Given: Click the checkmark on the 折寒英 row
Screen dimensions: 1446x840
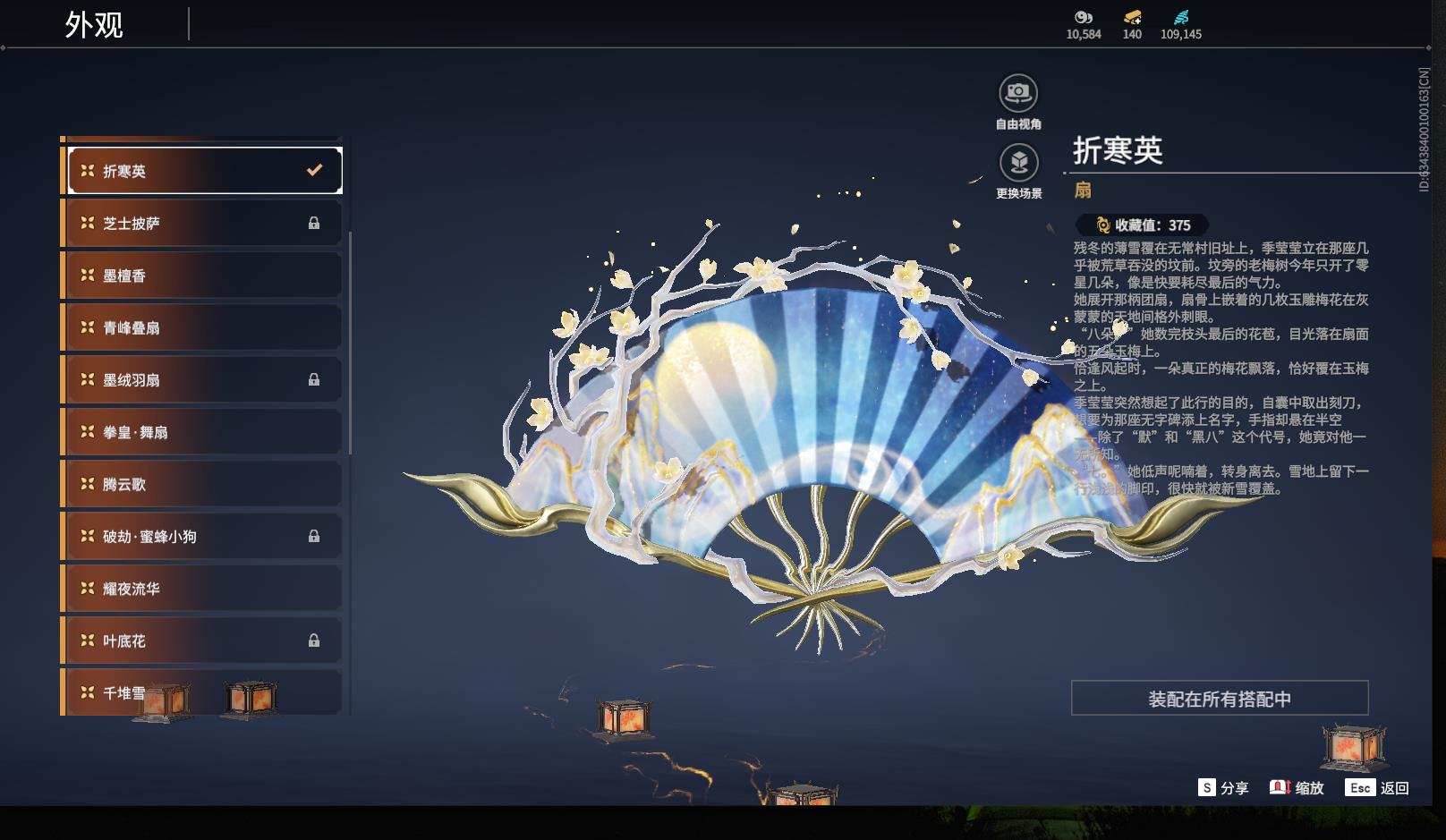Looking at the screenshot, I should [x=314, y=170].
